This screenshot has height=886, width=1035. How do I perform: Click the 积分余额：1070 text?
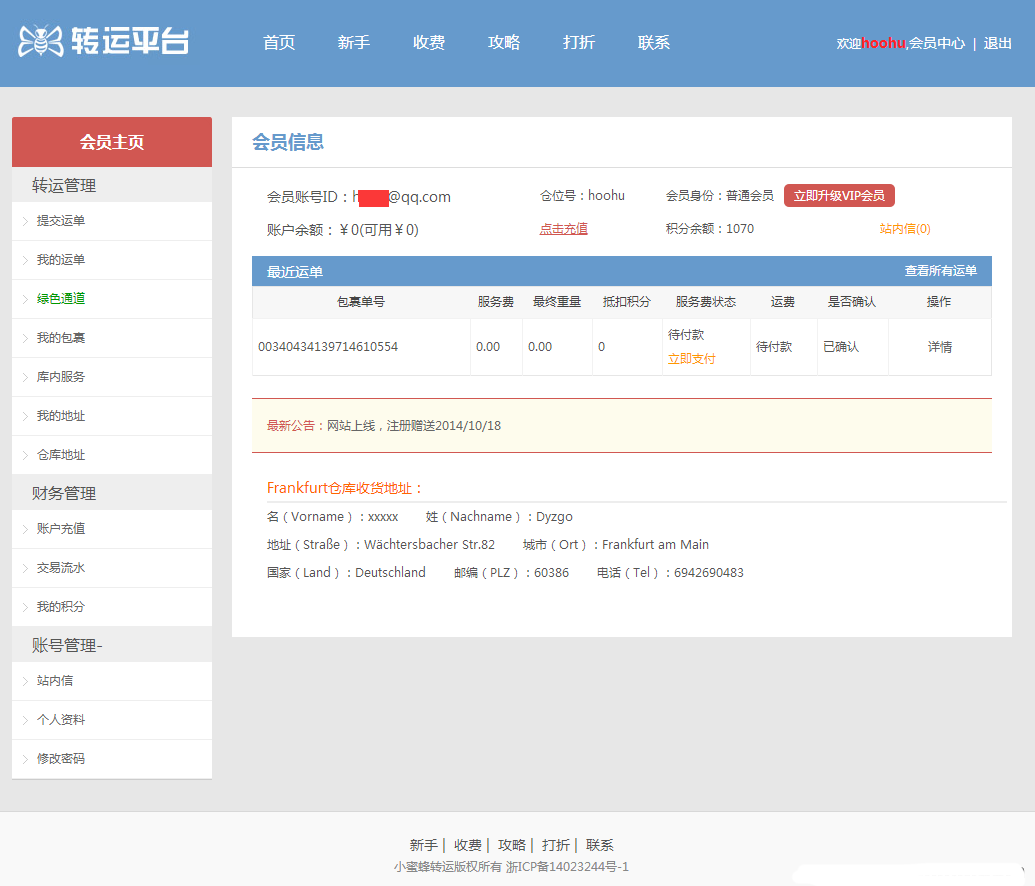click(710, 229)
